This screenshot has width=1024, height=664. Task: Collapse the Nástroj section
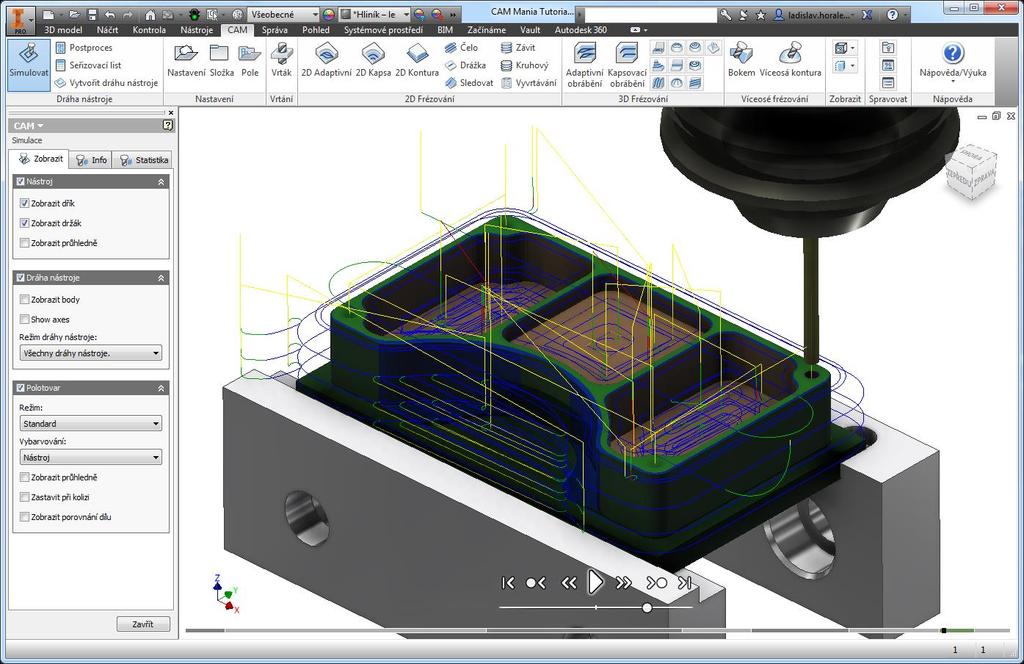coord(161,182)
